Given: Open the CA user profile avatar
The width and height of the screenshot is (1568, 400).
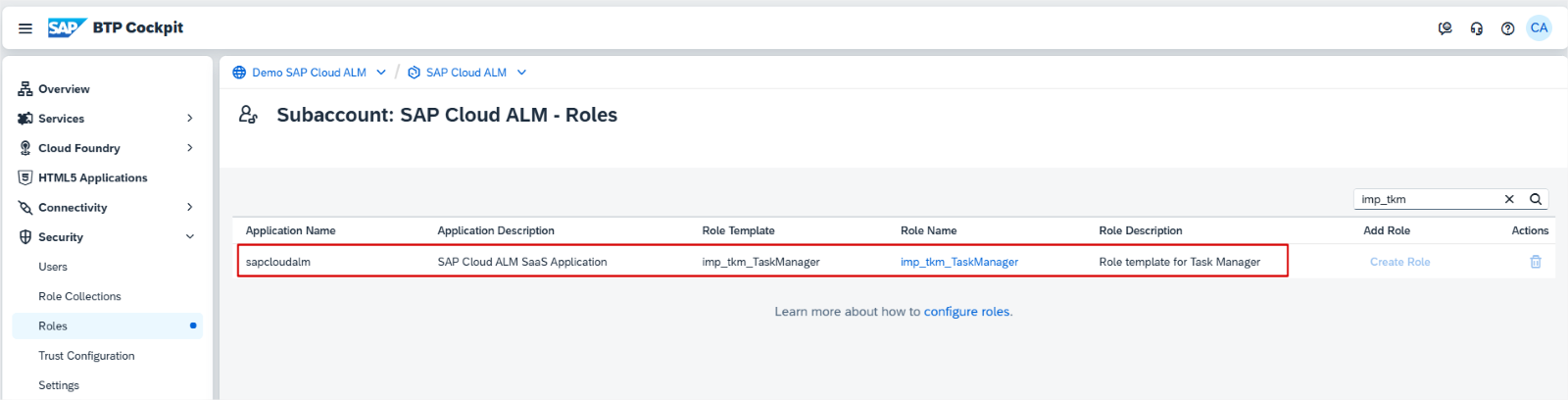Looking at the screenshot, I should pyautogui.click(x=1539, y=27).
